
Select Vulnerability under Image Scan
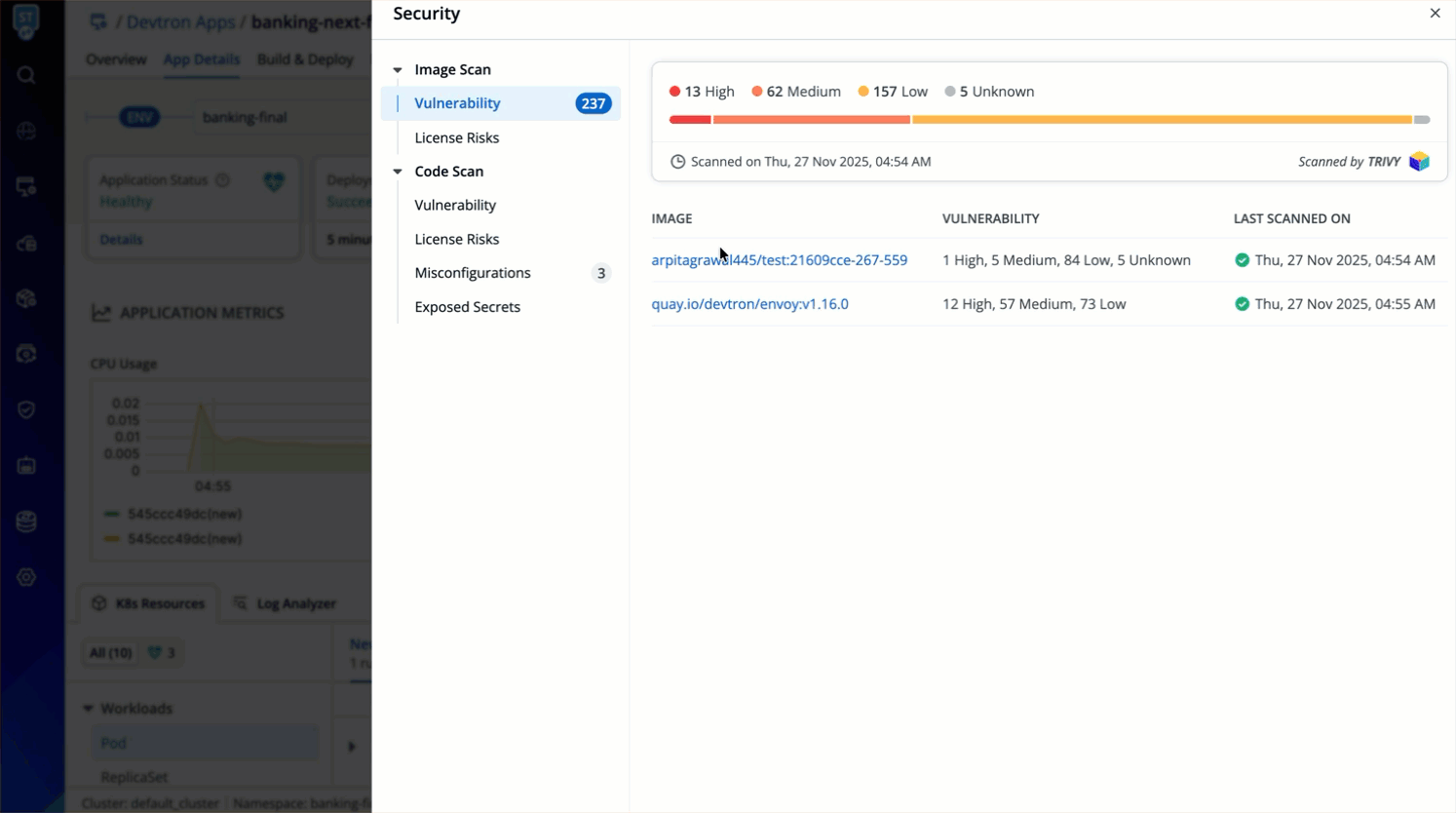[457, 103]
